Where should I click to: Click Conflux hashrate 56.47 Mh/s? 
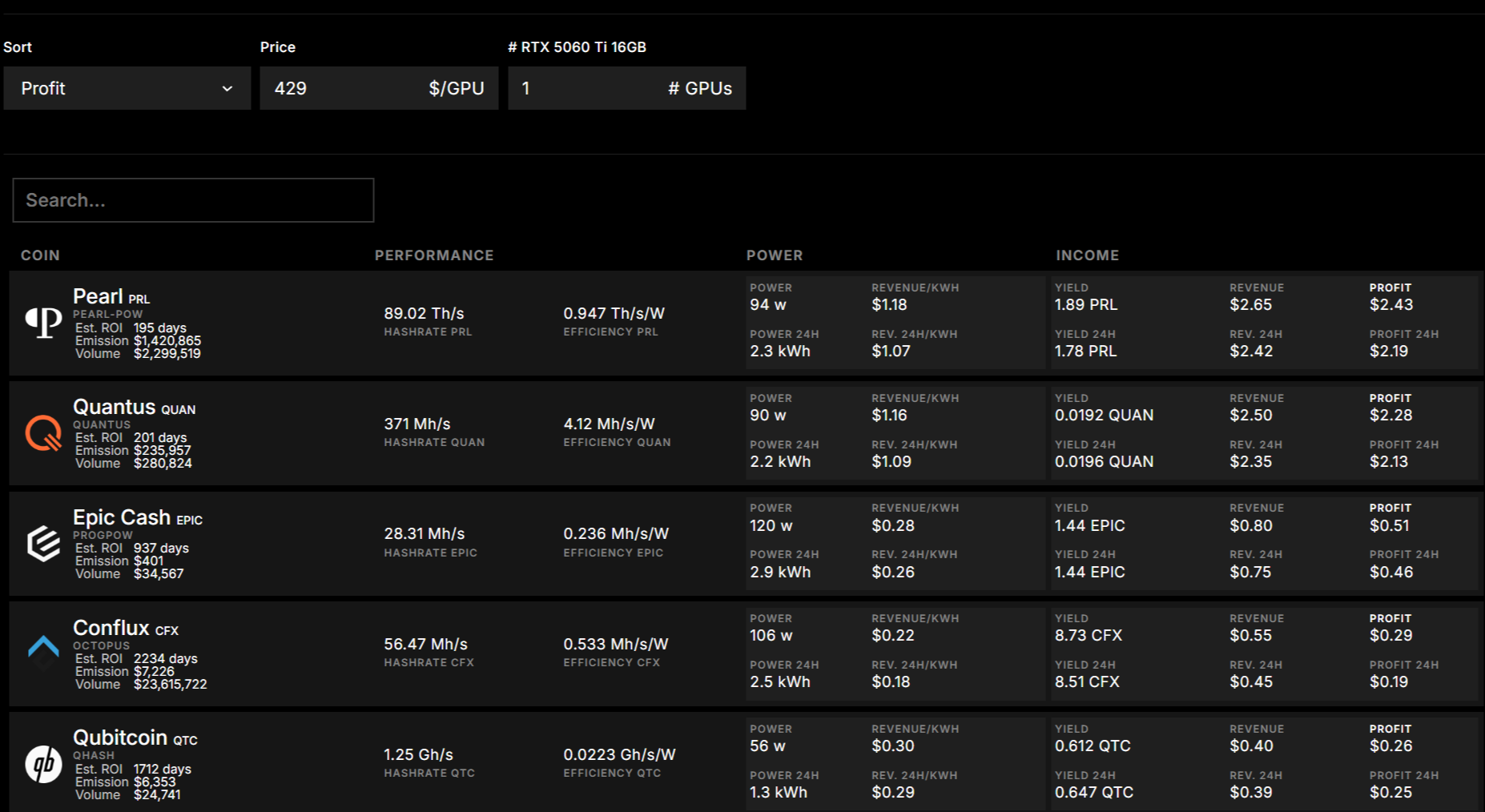pos(425,644)
